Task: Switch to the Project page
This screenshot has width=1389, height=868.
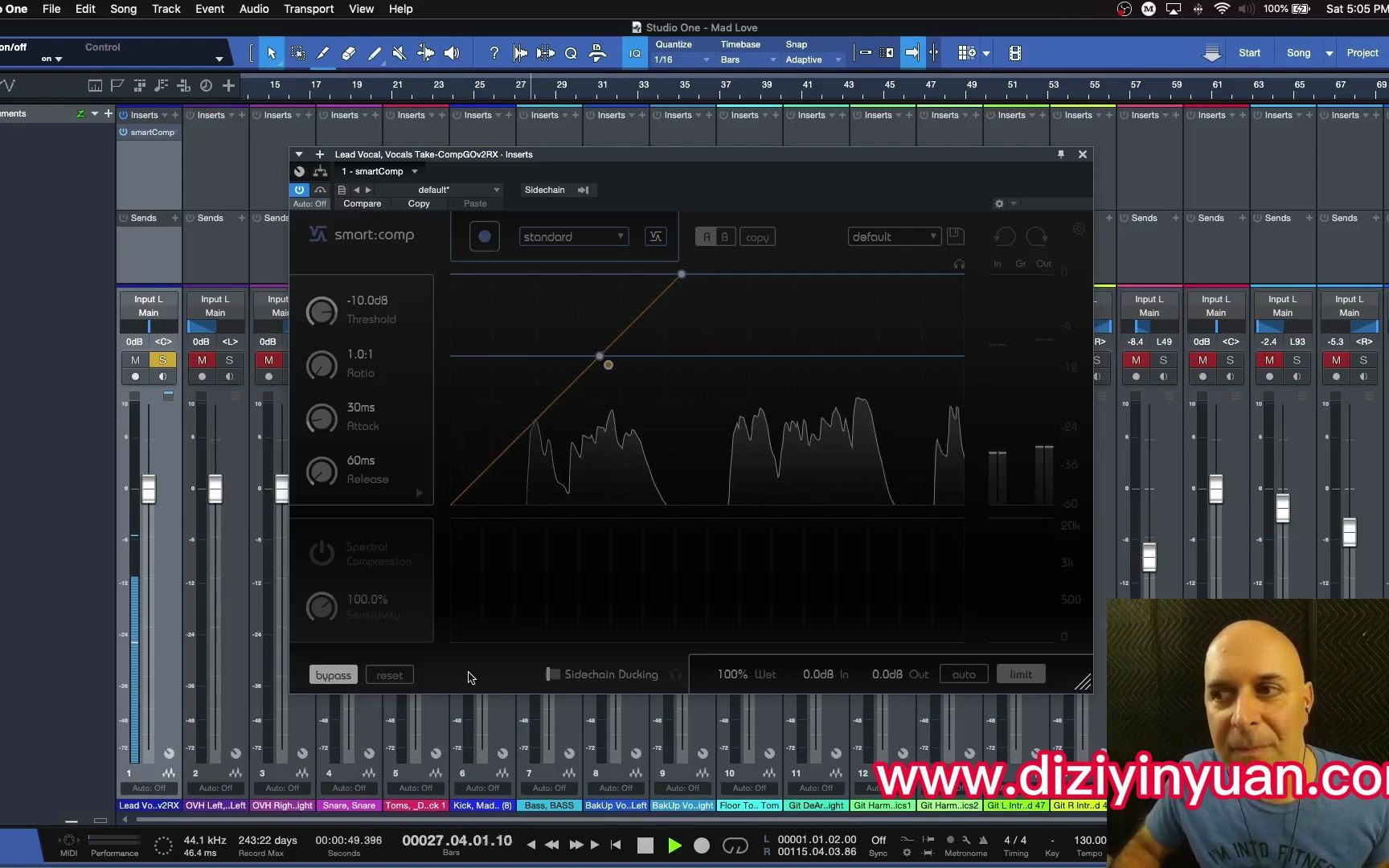Action: (1362, 53)
